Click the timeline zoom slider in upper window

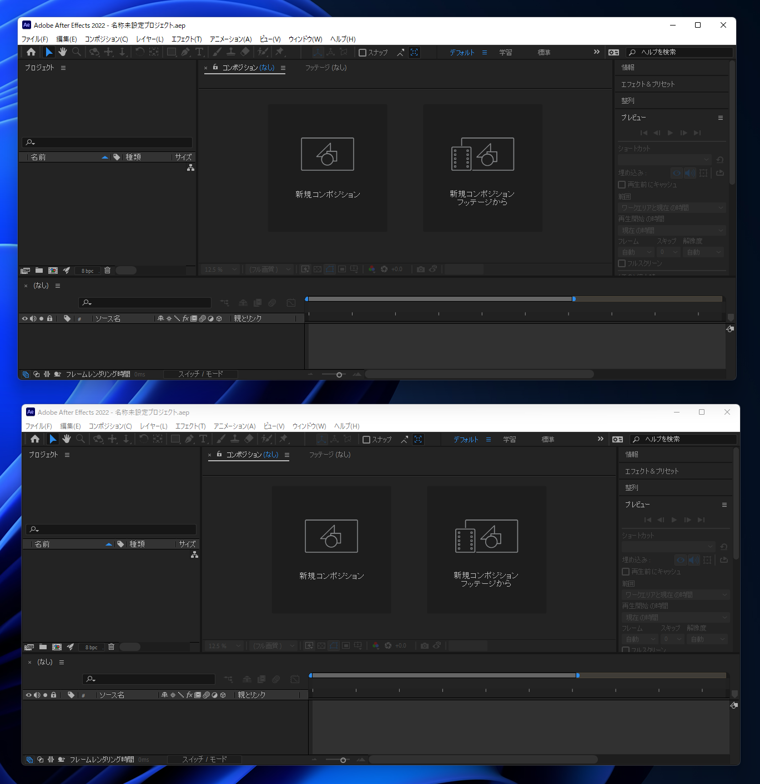[x=339, y=374]
